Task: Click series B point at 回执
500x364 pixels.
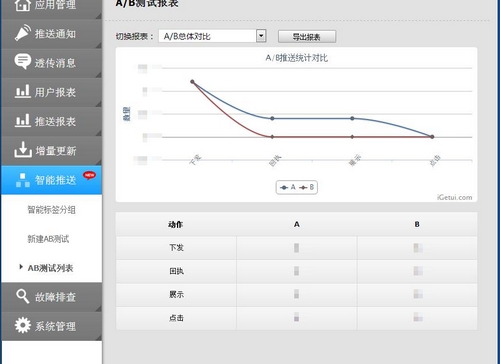Action: tap(272, 137)
